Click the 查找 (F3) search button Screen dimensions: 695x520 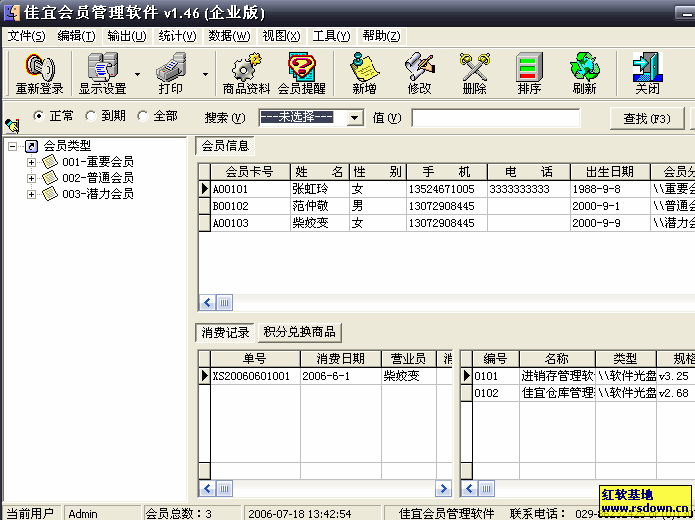pos(647,118)
